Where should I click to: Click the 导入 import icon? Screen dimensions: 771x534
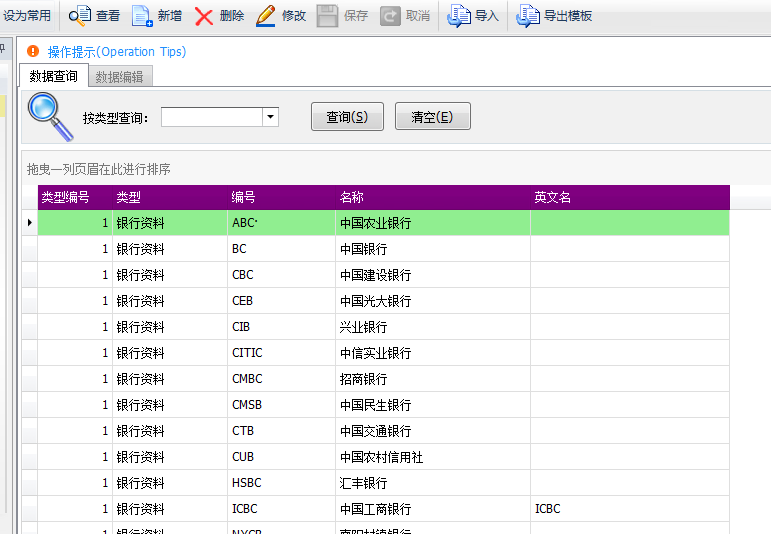click(458, 16)
